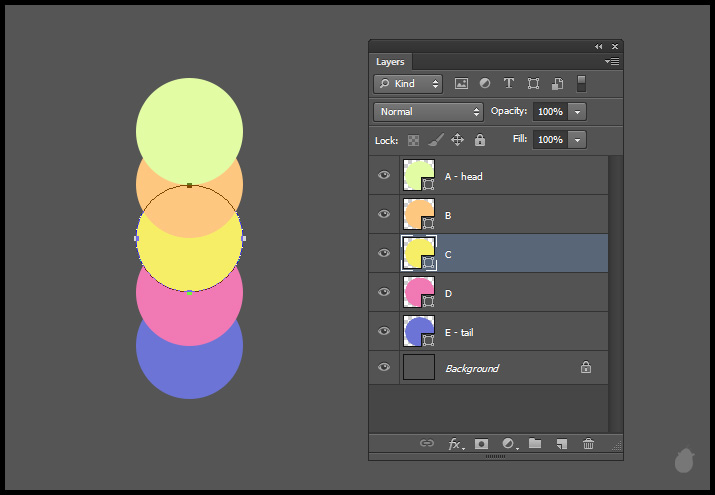The width and height of the screenshot is (715, 495).
Task: Toggle layer filtering switch on or off
Action: [582, 84]
